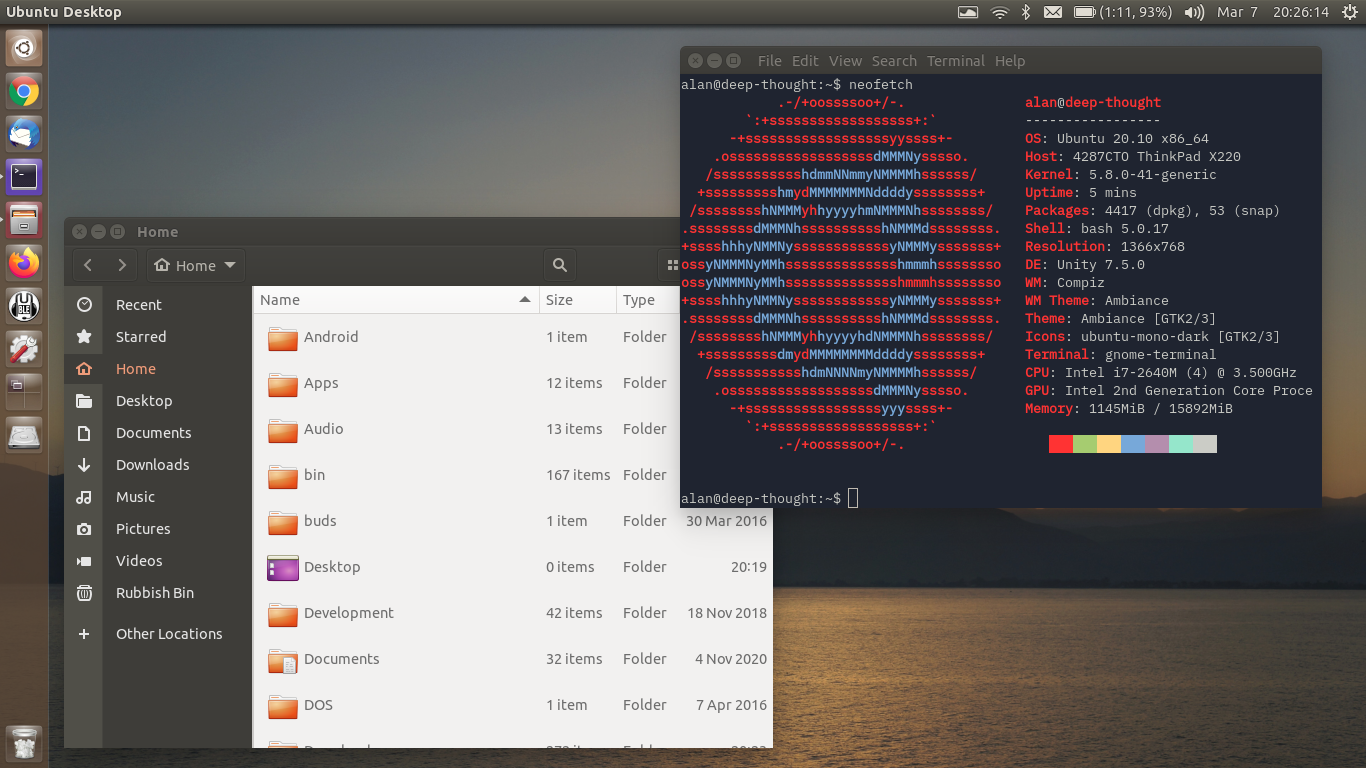
Task: Open the Wi-Fi network indicator
Action: tap(999, 12)
